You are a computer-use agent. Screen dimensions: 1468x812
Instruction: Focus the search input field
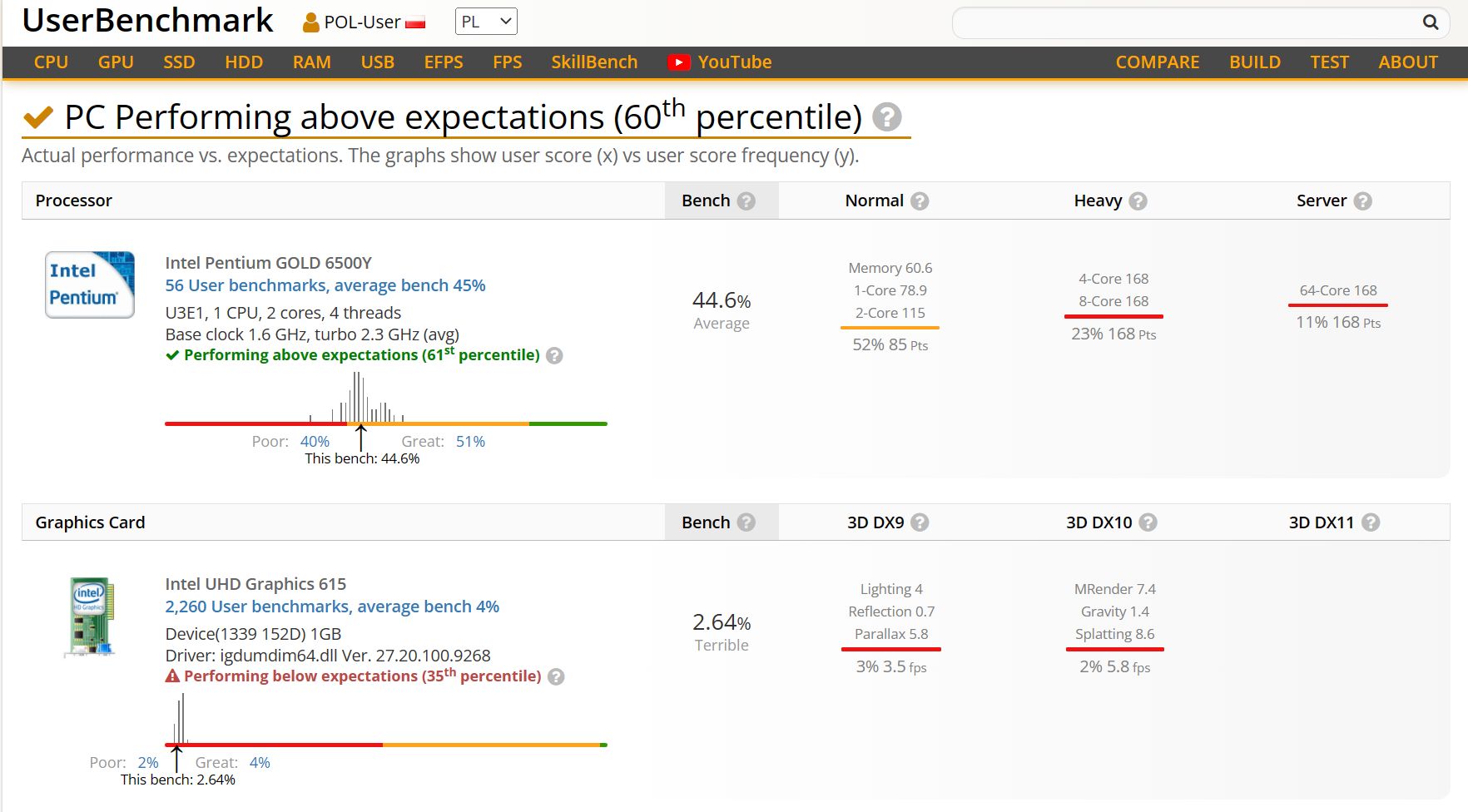click(1182, 22)
